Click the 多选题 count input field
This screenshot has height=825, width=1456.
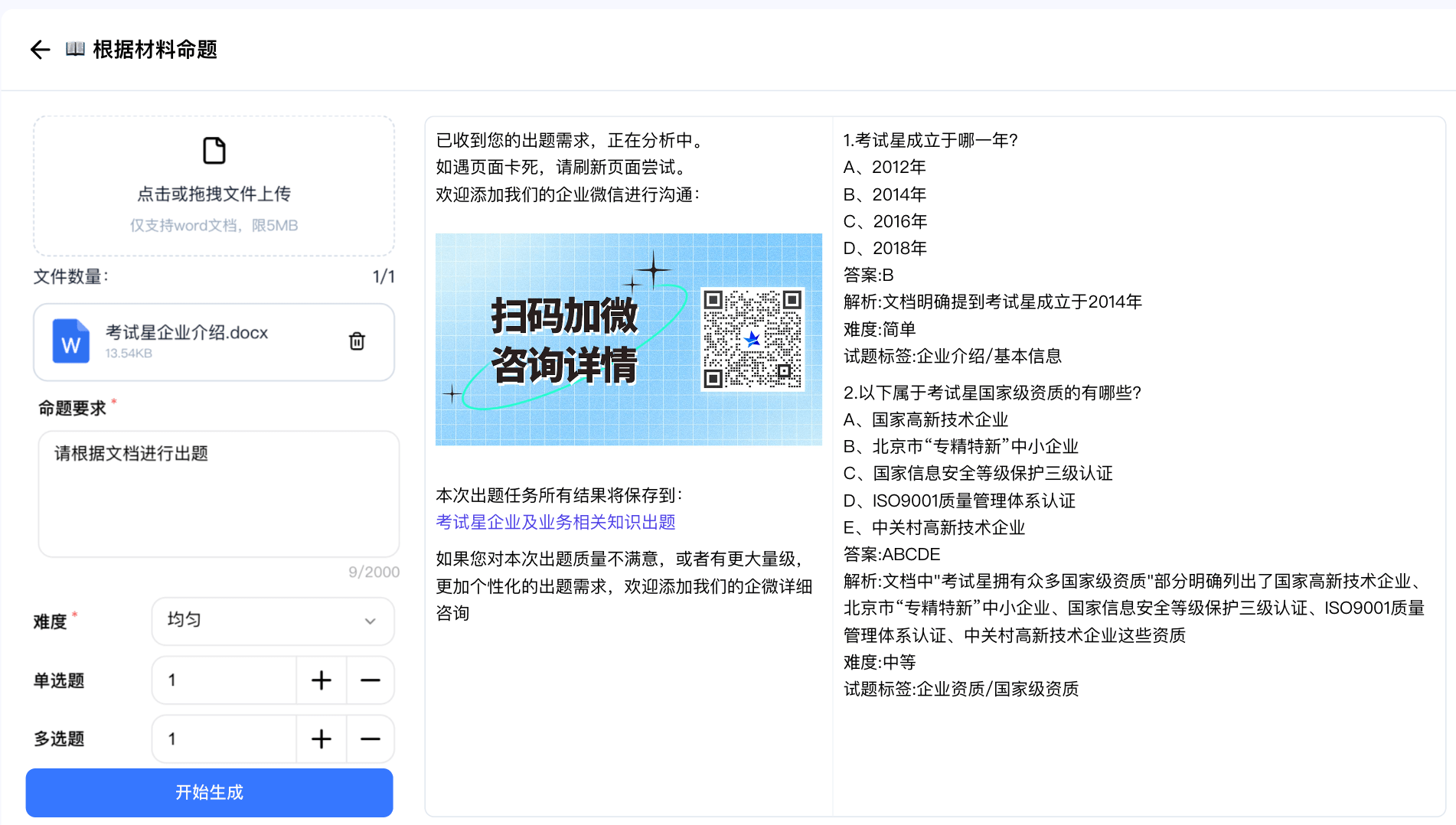tap(224, 739)
